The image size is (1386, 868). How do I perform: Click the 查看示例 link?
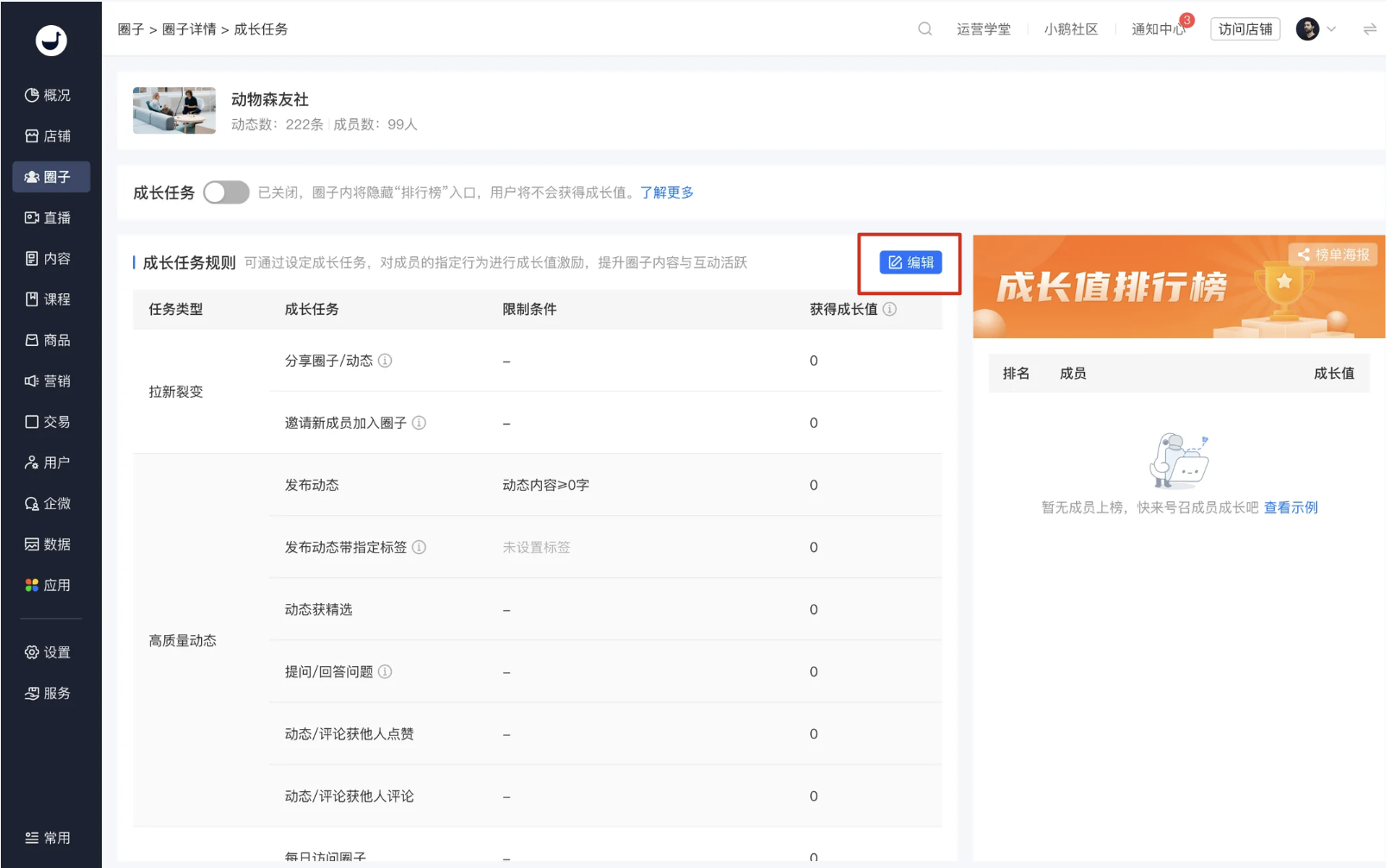pos(1291,507)
